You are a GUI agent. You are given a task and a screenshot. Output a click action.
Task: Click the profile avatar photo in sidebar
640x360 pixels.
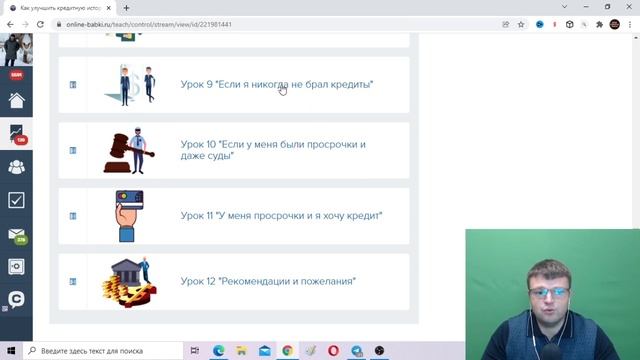click(x=16, y=49)
